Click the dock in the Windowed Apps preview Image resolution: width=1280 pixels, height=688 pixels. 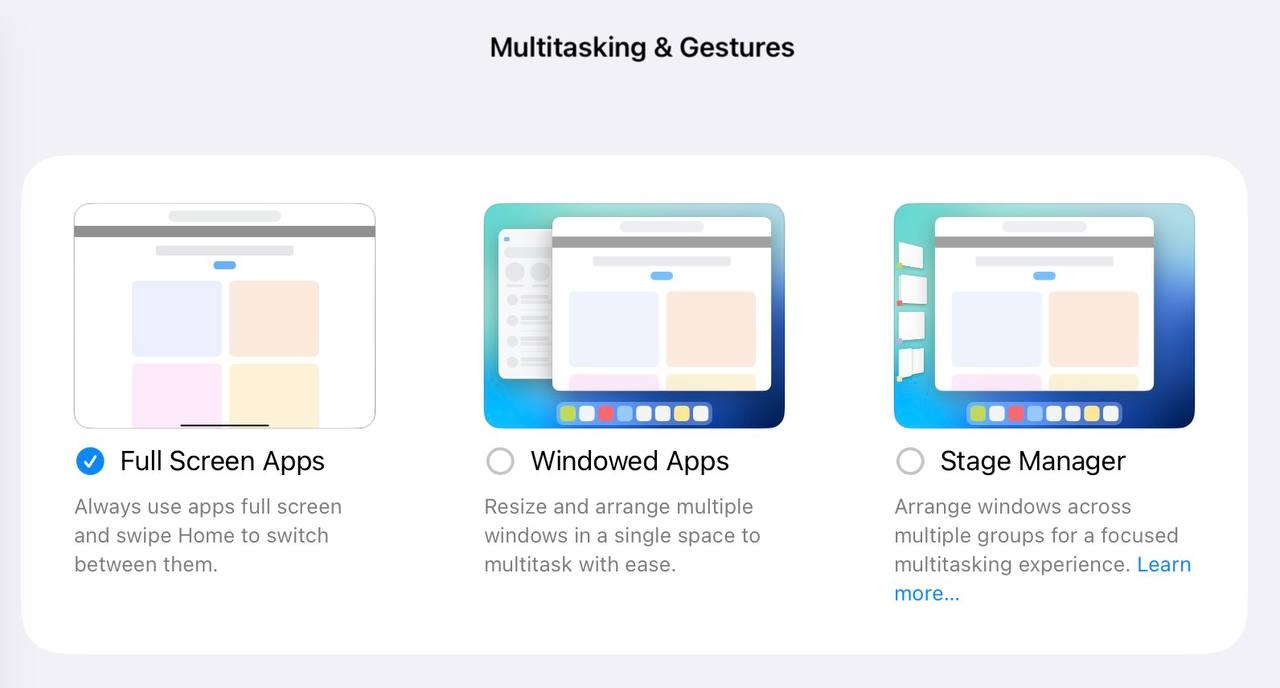[634, 413]
